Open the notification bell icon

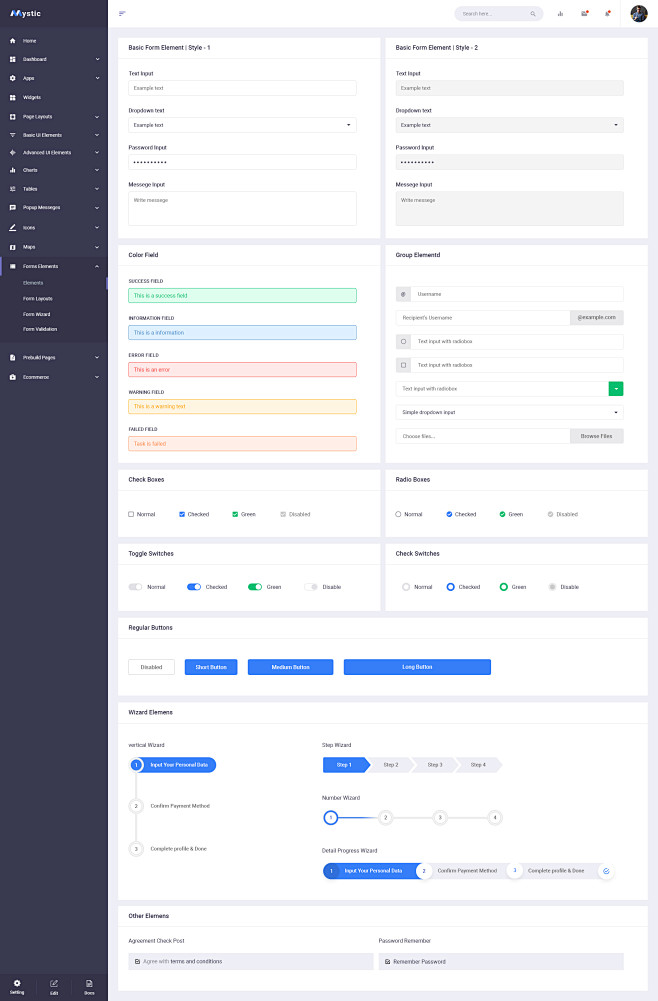(607, 14)
